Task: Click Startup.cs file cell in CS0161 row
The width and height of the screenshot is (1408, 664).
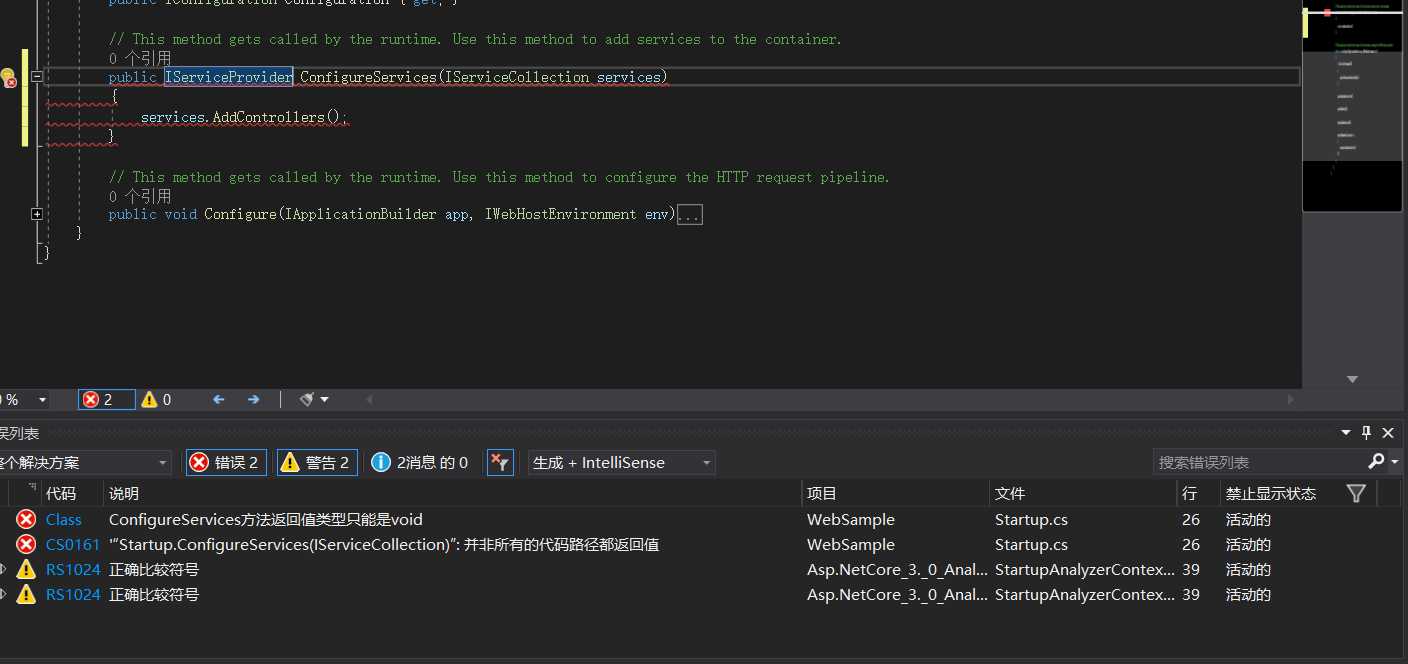Action: [x=1031, y=544]
